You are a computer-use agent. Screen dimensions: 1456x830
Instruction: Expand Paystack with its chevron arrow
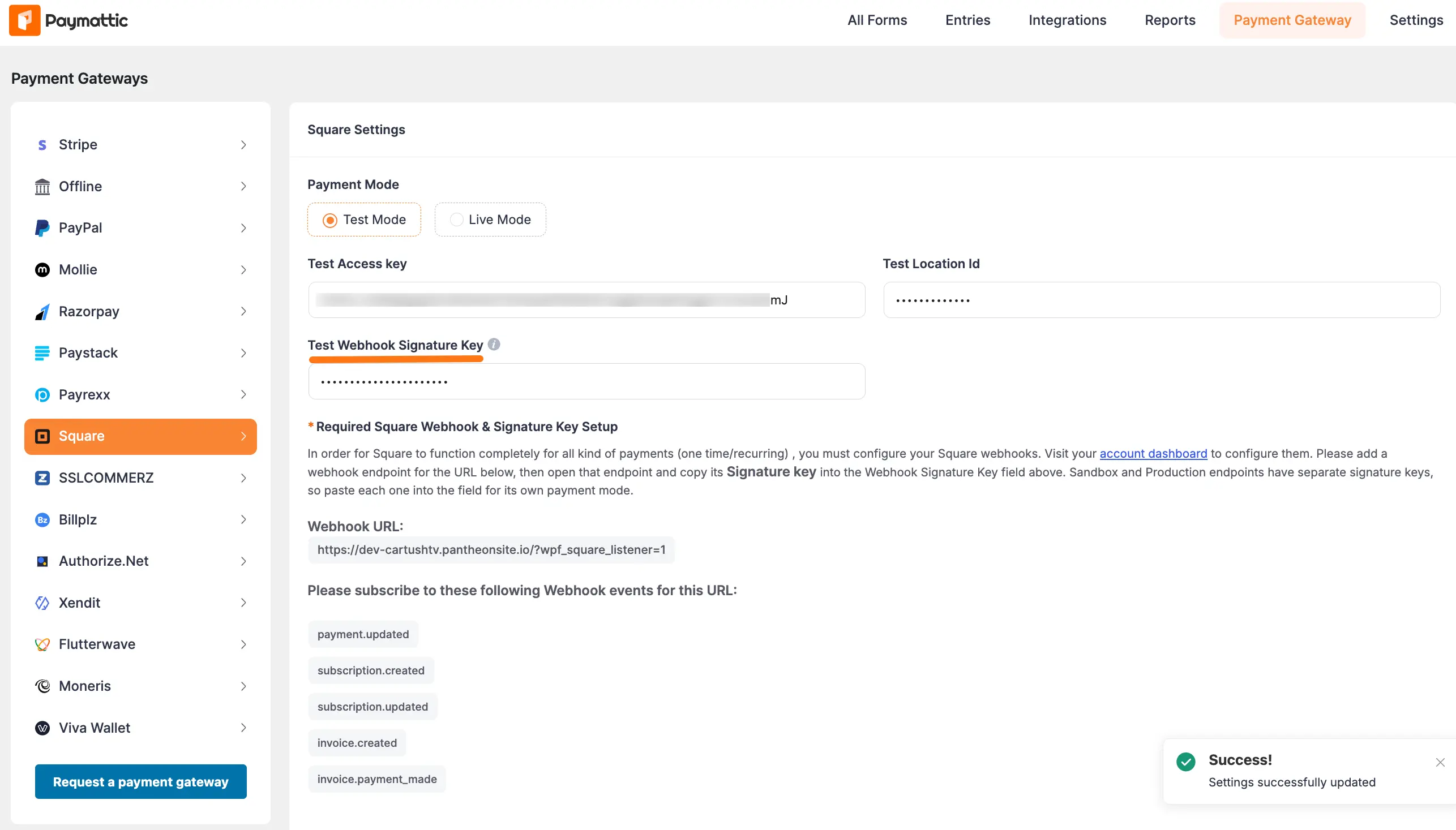tap(243, 353)
